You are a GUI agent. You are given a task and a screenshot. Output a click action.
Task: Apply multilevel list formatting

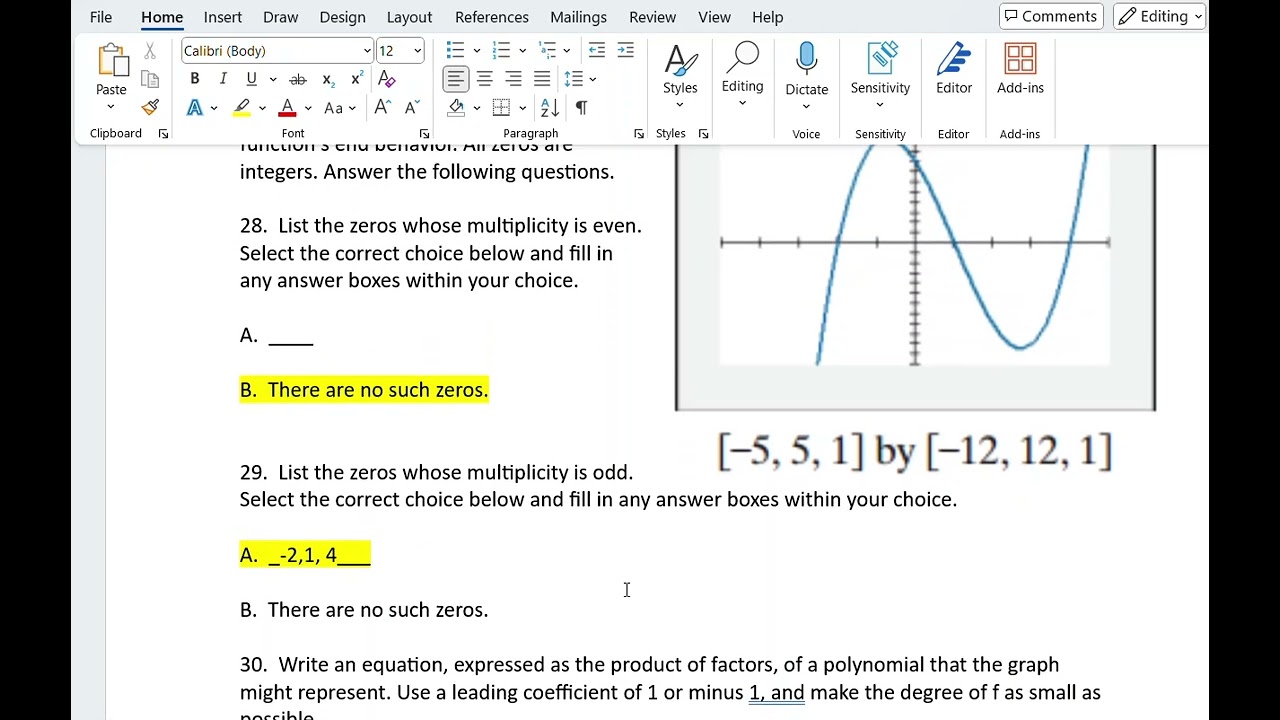(547, 50)
